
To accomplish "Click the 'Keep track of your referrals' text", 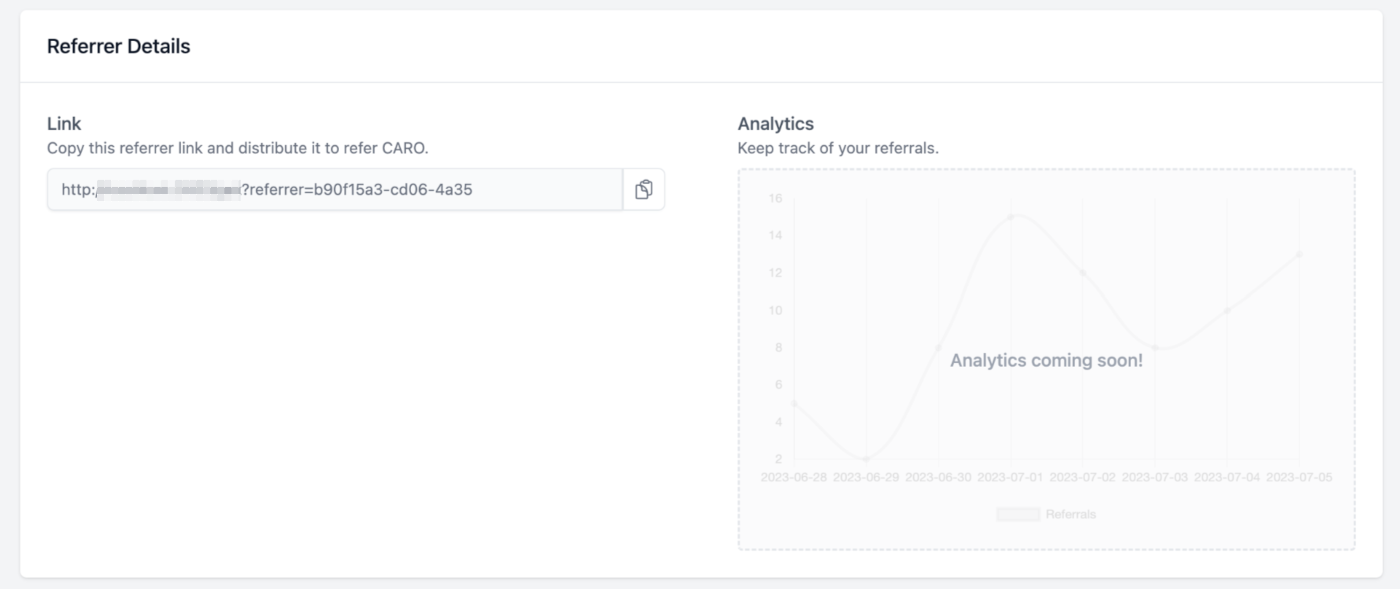I will coord(838,148).
